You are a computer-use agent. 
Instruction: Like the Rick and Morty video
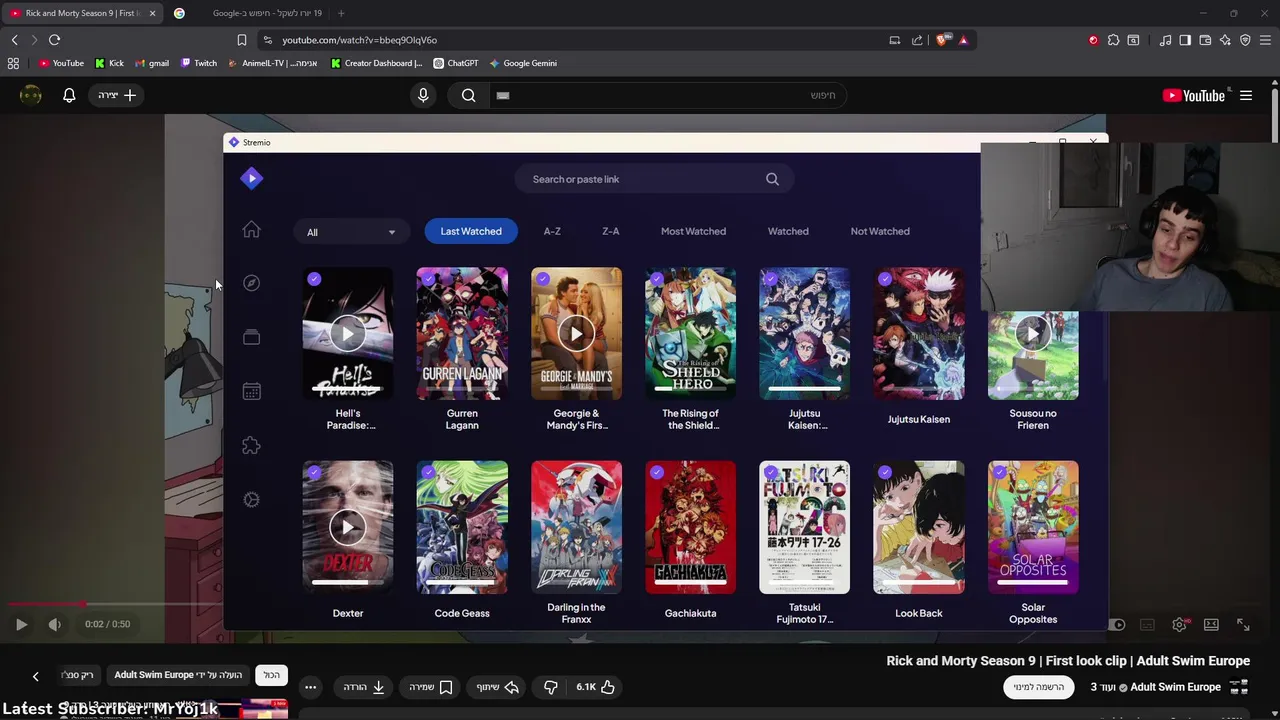(x=594, y=687)
